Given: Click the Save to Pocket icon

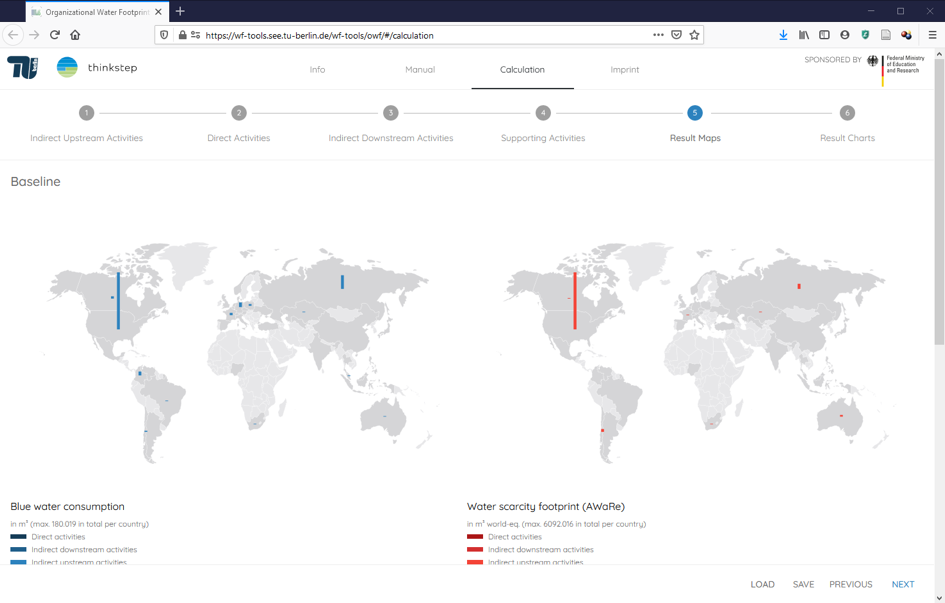Looking at the screenshot, I should tap(676, 35).
